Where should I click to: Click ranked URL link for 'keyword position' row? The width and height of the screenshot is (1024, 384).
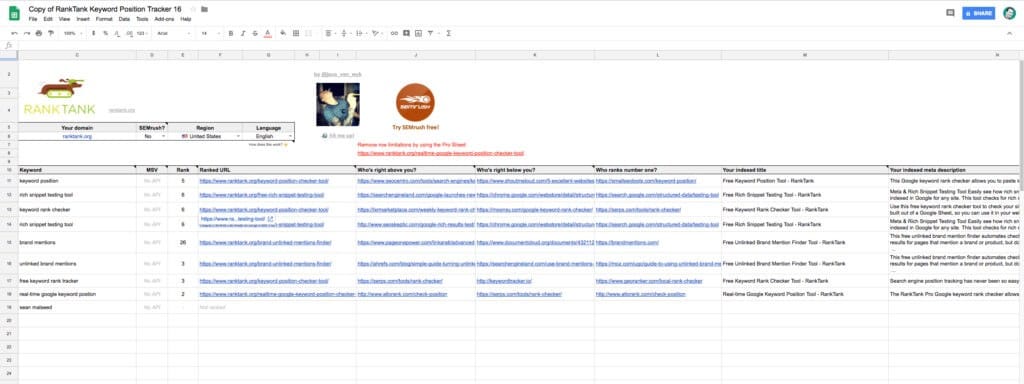click(x=264, y=181)
